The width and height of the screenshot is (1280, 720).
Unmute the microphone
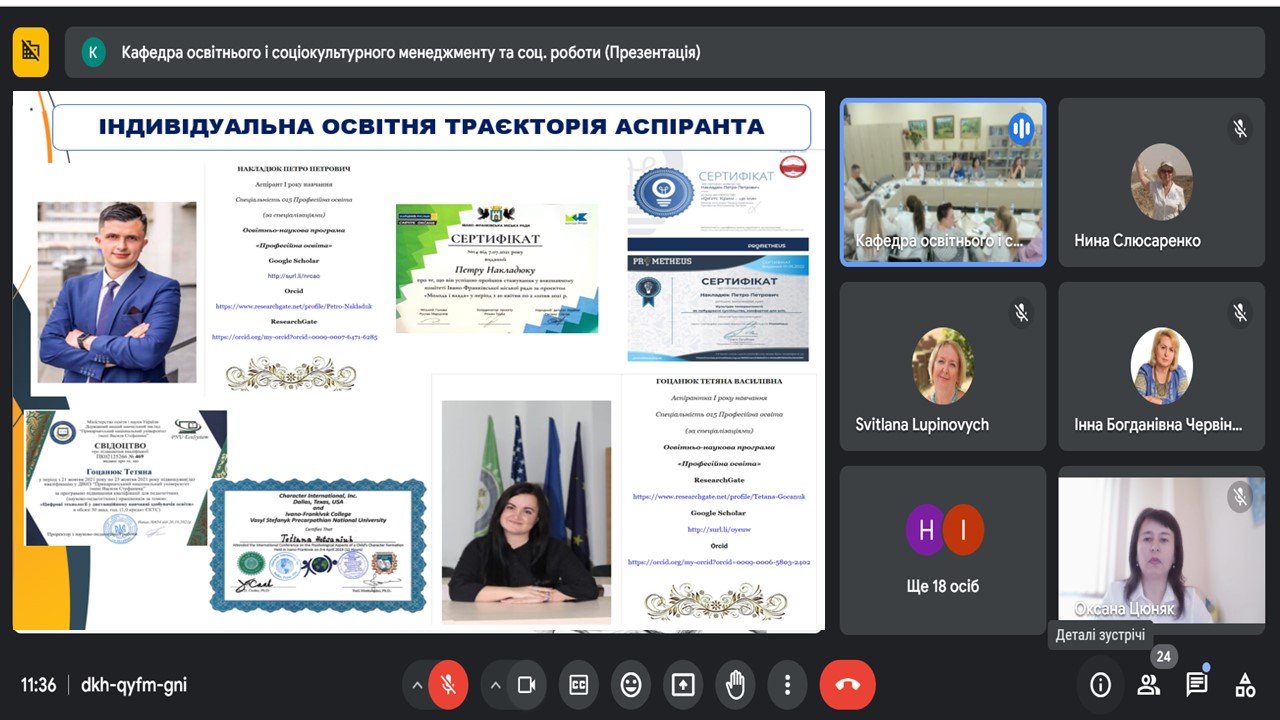448,685
